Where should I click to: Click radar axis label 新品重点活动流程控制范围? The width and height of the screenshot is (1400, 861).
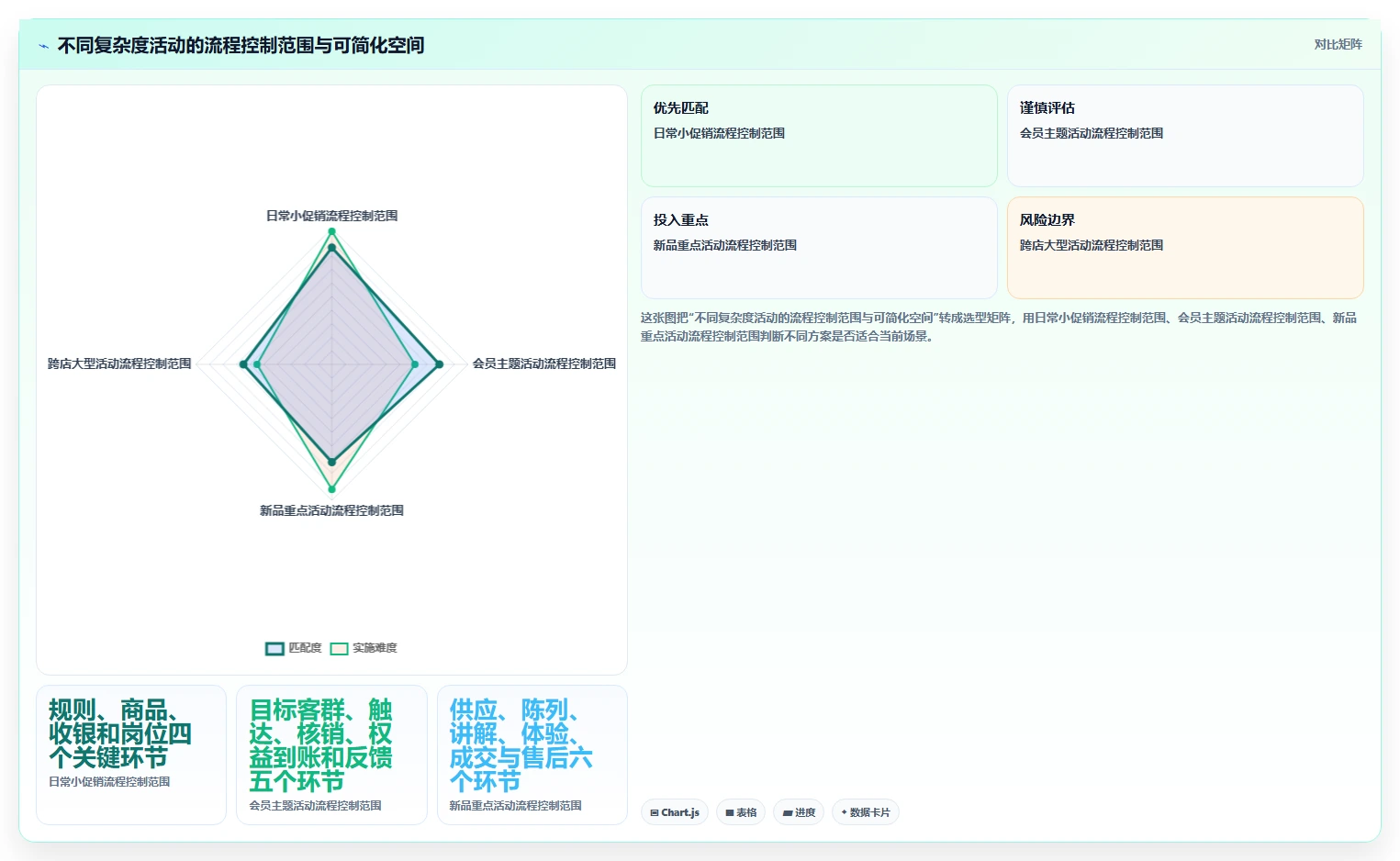point(331,510)
